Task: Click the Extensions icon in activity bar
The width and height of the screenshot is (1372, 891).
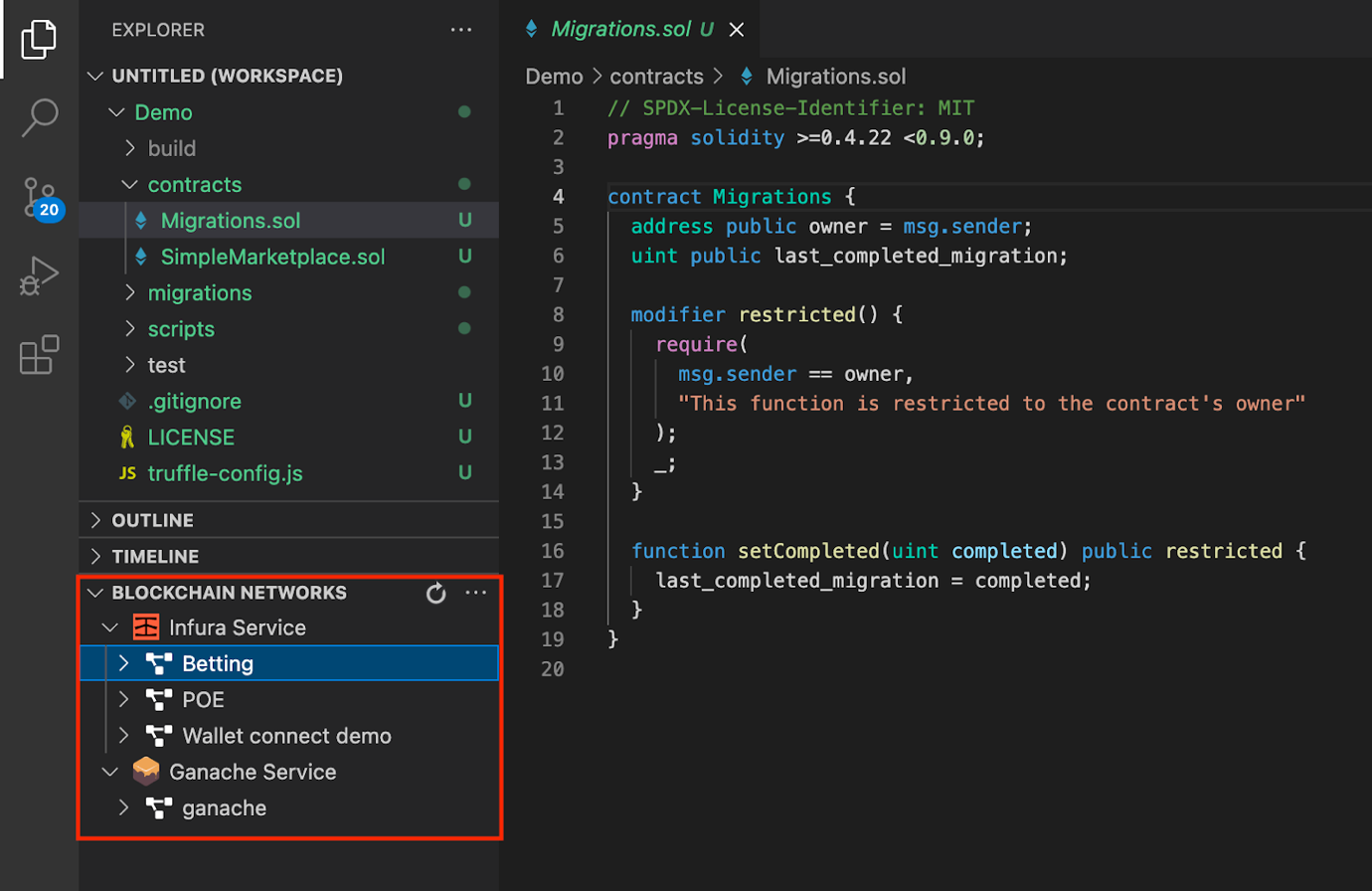Action: [39, 354]
